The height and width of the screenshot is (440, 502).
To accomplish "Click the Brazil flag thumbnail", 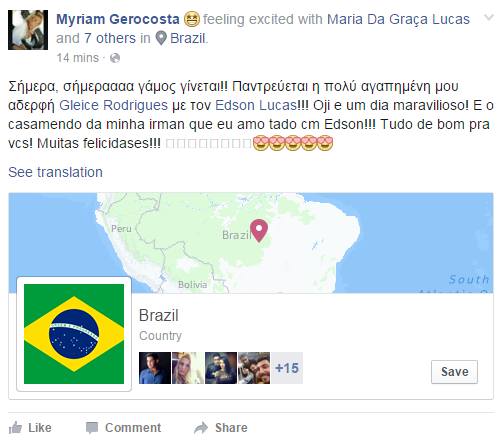I will pos(74,334).
